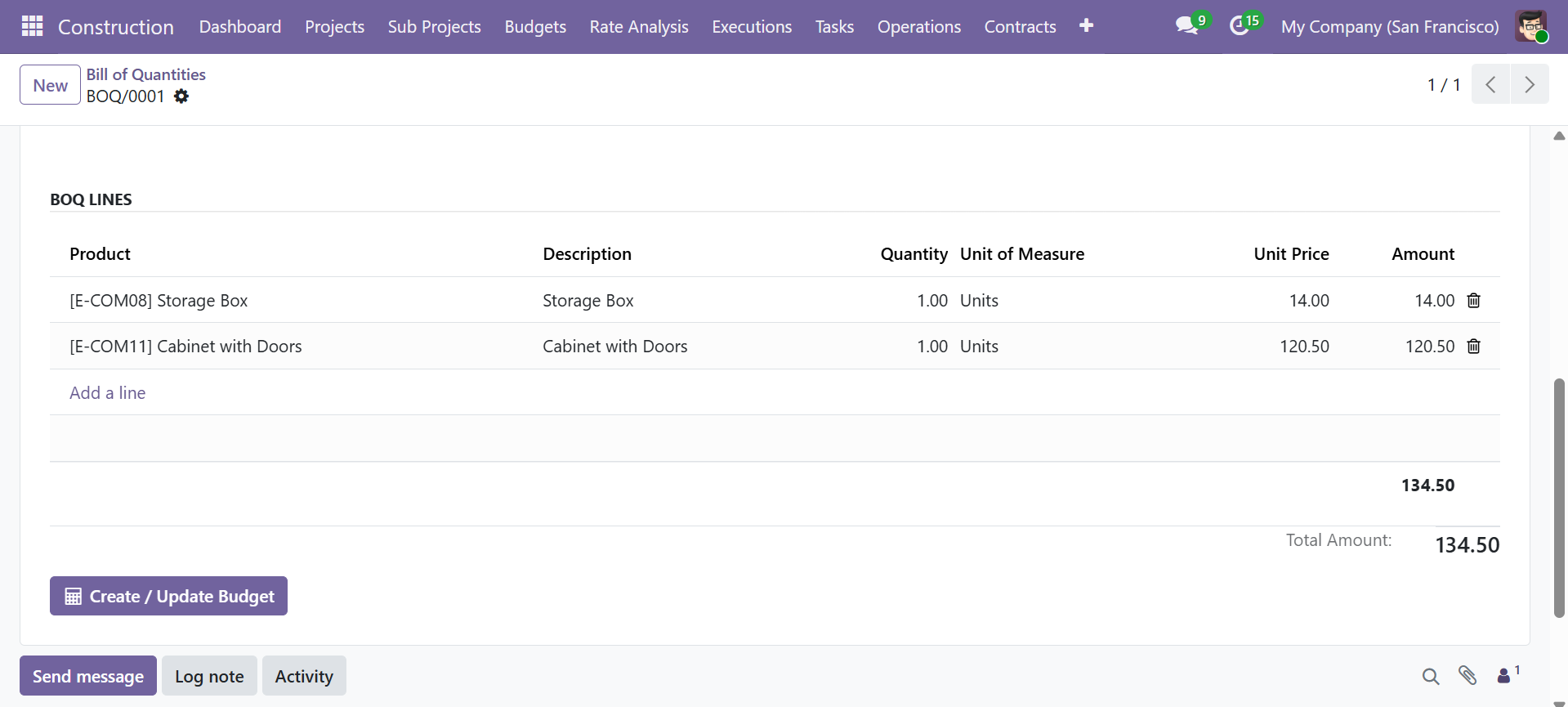Screen dimensions: 1568x707
Task: Click the vertical page scrollbar
Action: point(1559,497)
